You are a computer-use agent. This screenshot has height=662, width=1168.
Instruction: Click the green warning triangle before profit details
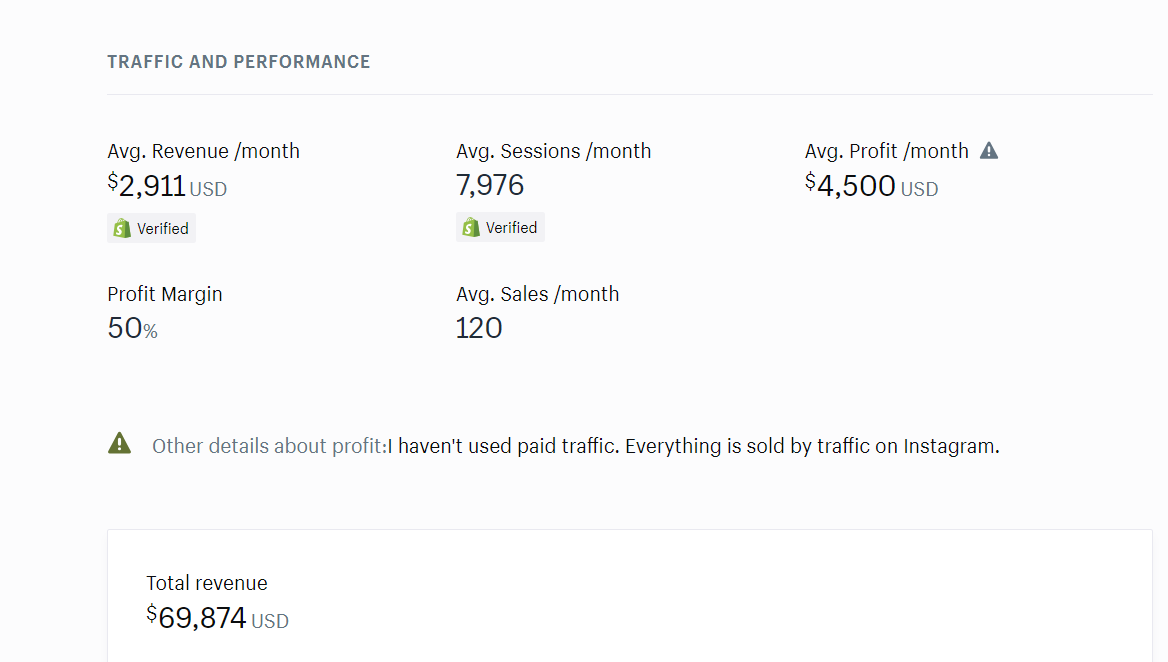pos(119,443)
